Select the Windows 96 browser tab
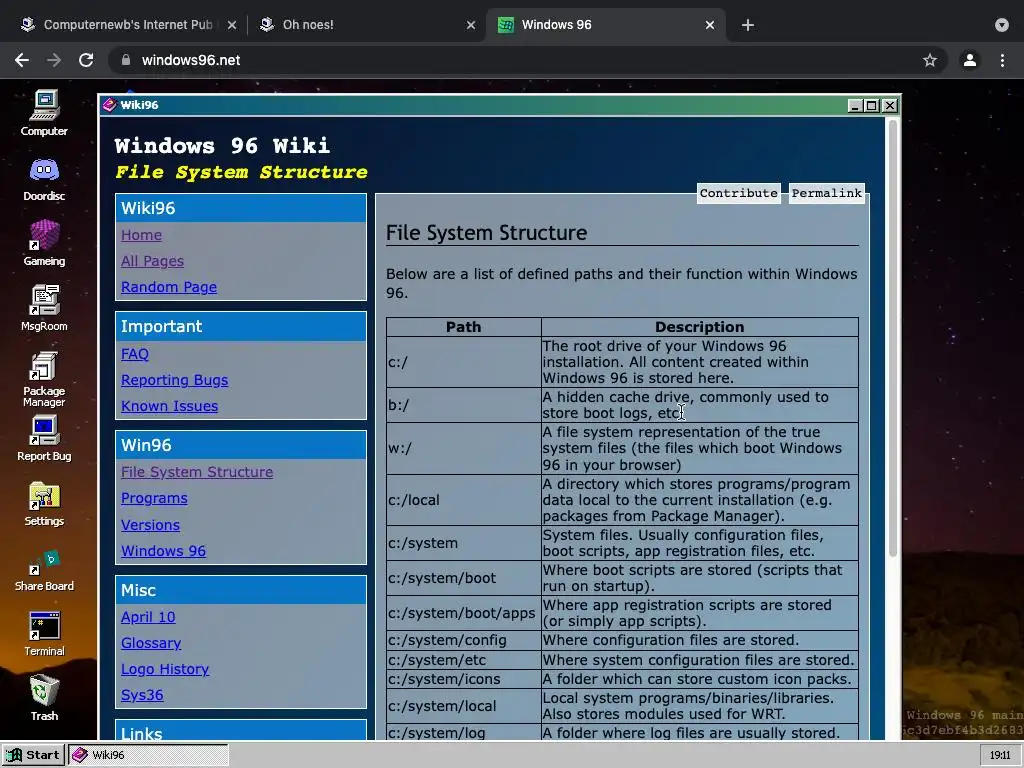1024x768 pixels. [x=605, y=25]
